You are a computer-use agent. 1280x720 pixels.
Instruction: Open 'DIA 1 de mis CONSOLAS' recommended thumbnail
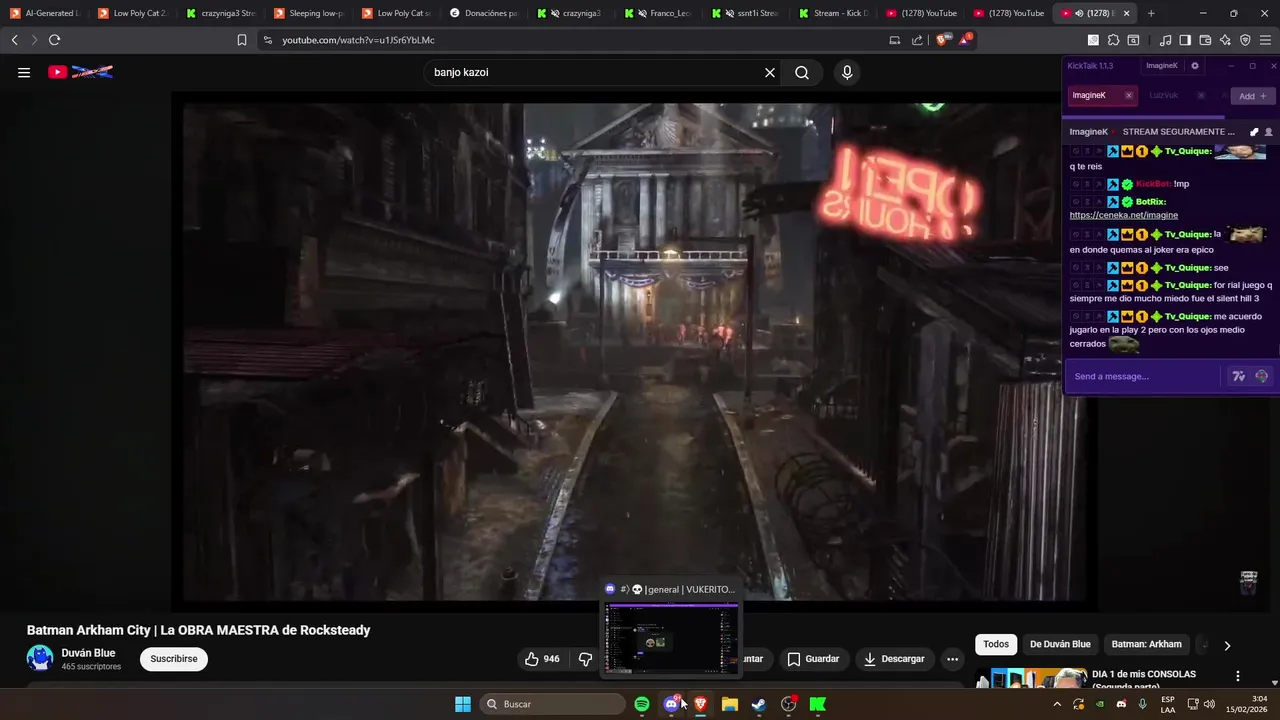pyautogui.click(x=1031, y=678)
